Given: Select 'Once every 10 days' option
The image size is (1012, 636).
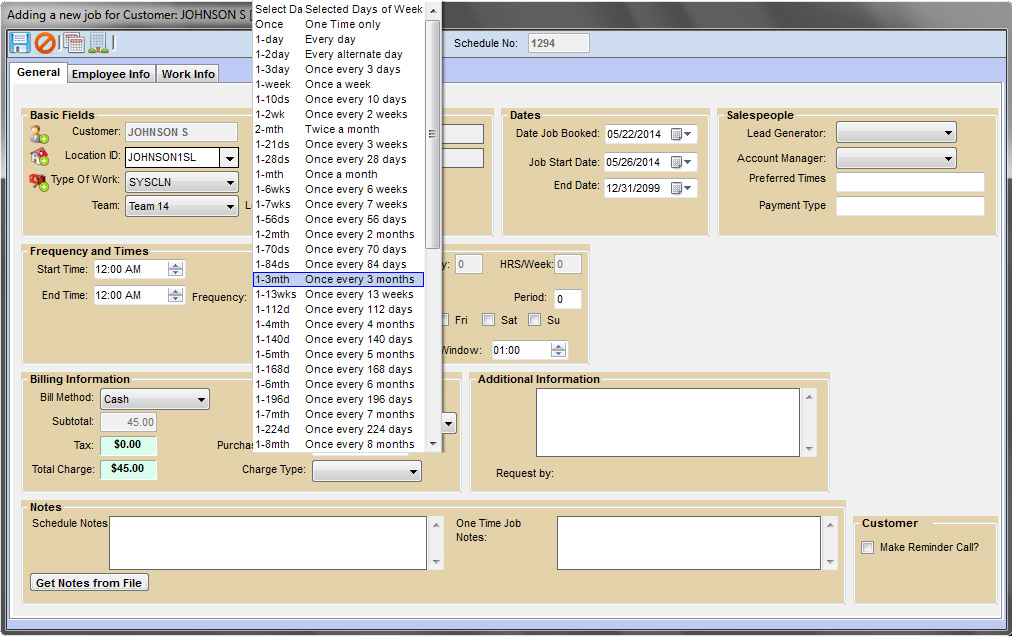Looking at the screenshot, I should pyautogui.click(x=339, y=99).
